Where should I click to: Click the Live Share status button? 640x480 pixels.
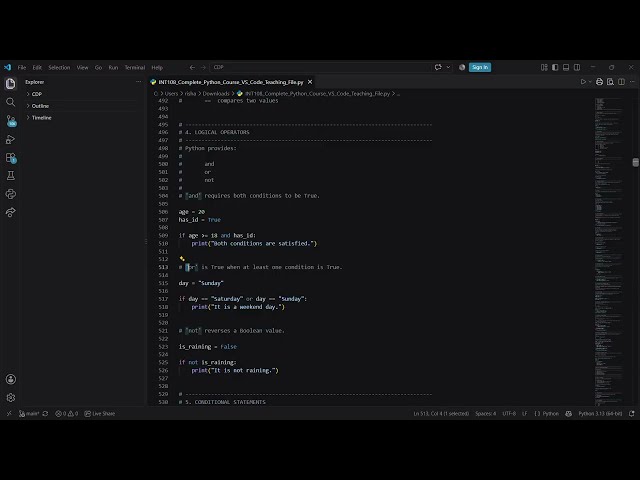[100, 413]
